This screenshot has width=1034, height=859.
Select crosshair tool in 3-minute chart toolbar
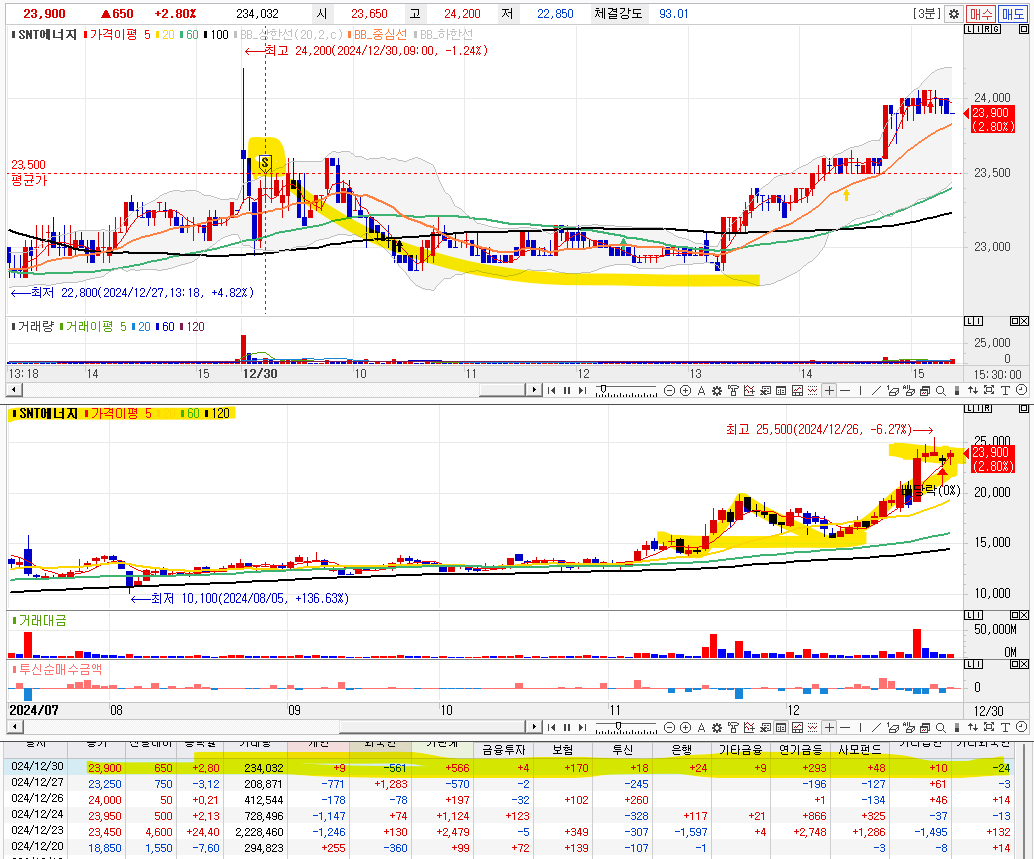click(829, 390)
